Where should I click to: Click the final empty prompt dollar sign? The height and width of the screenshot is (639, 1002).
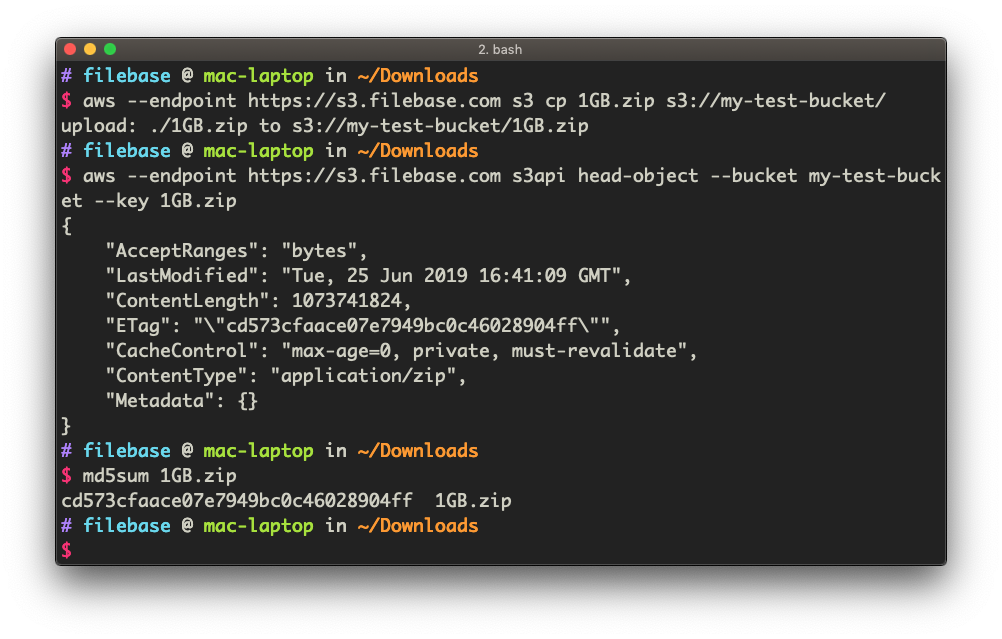pyautogui.click(x=66, y=550)
